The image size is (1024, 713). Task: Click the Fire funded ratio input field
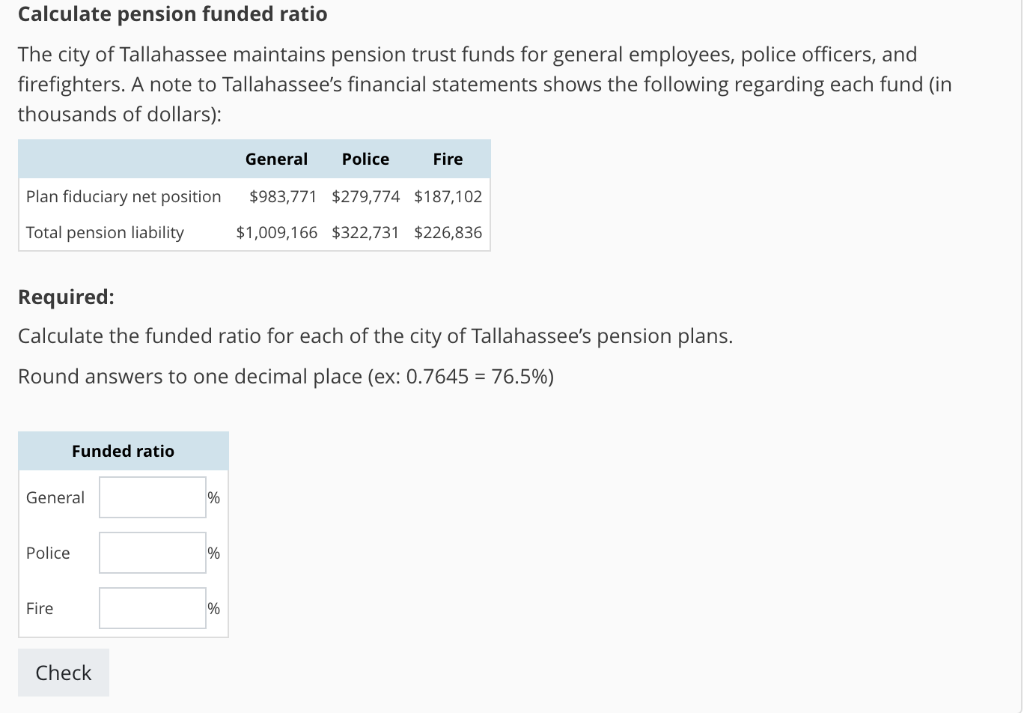point(151,607)
